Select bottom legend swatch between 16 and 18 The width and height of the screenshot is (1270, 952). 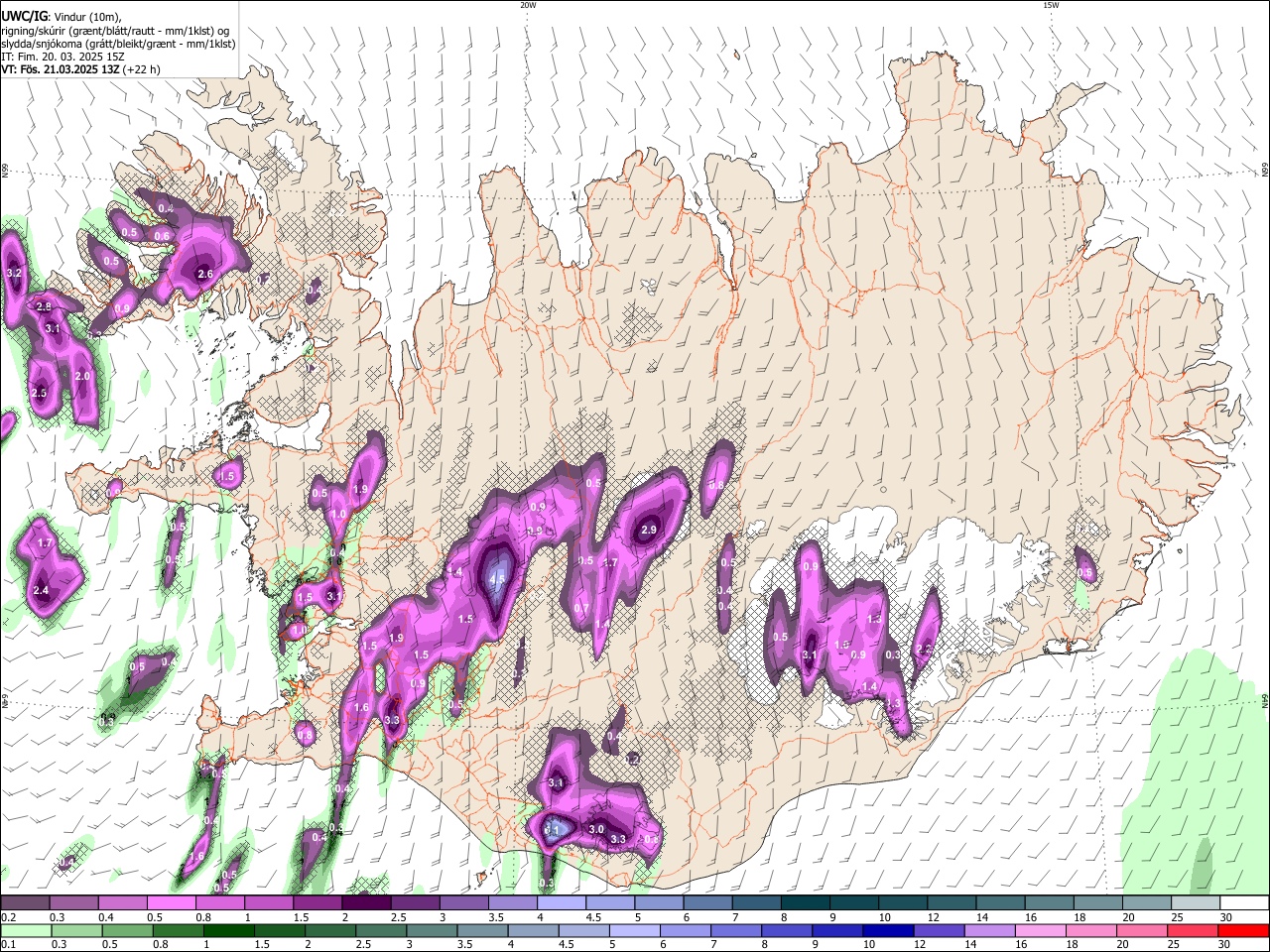click(x=1039, y=930)
